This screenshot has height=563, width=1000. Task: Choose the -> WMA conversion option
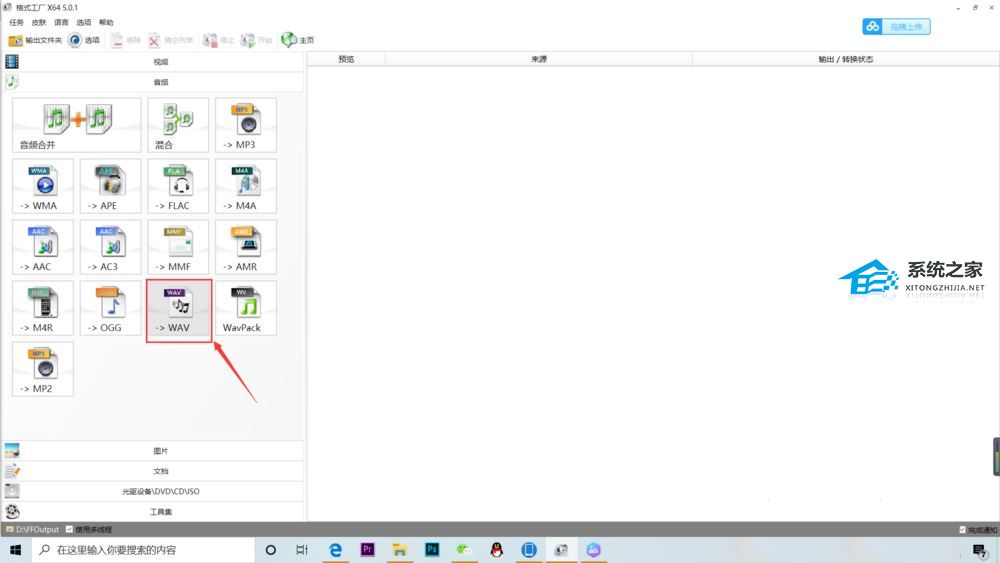tap(43, 186)
